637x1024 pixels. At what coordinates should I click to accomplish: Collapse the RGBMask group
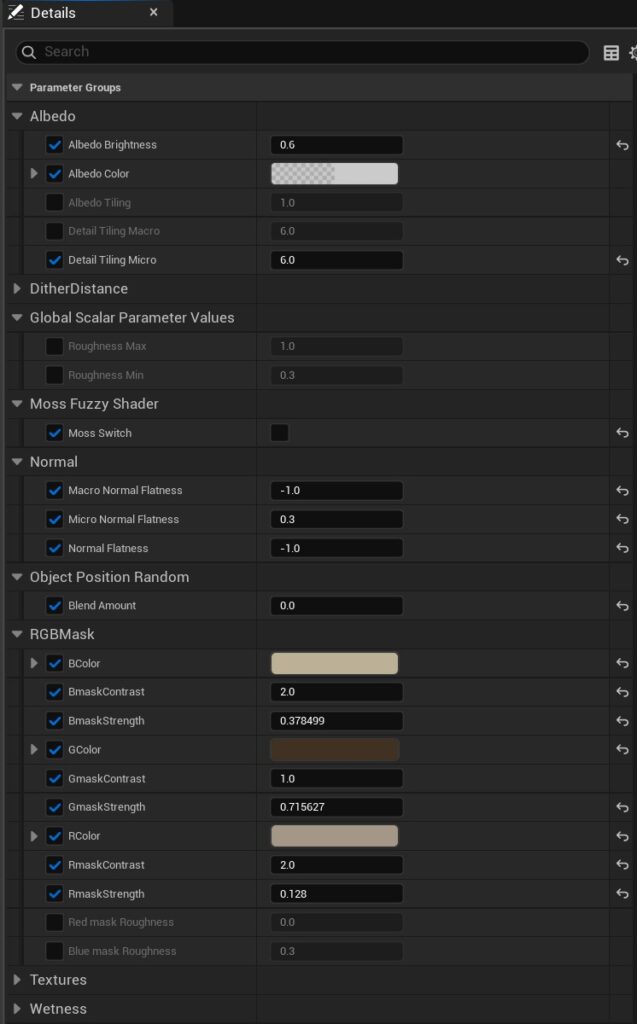(15, 634)
